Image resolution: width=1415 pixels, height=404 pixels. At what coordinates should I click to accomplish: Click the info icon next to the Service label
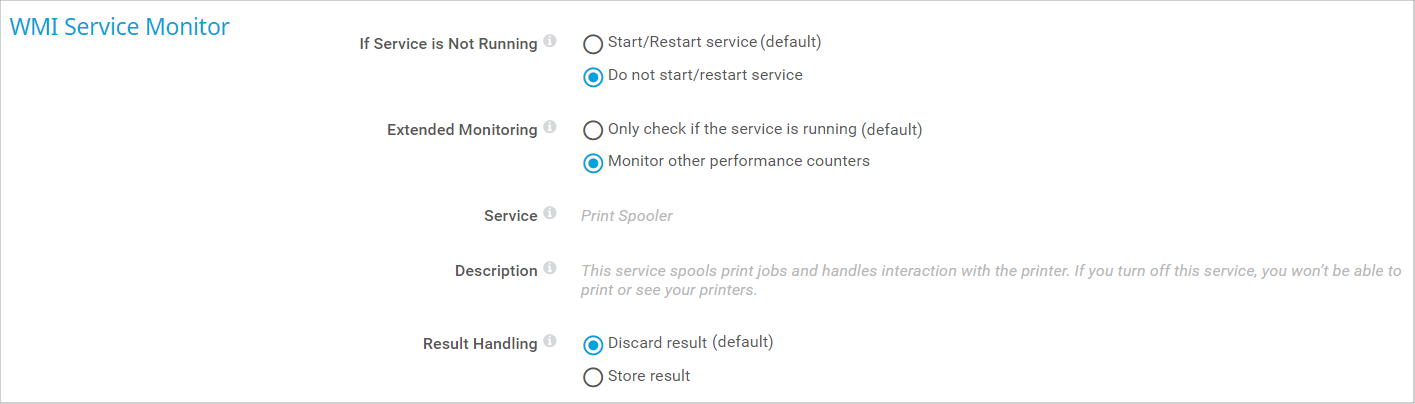click(549, 214)
